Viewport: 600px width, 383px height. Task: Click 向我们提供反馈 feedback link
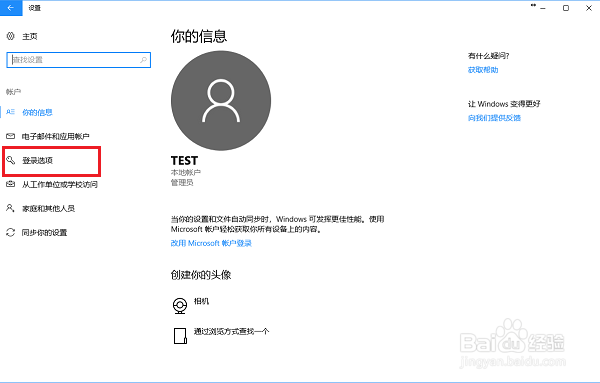pos(494,118)
